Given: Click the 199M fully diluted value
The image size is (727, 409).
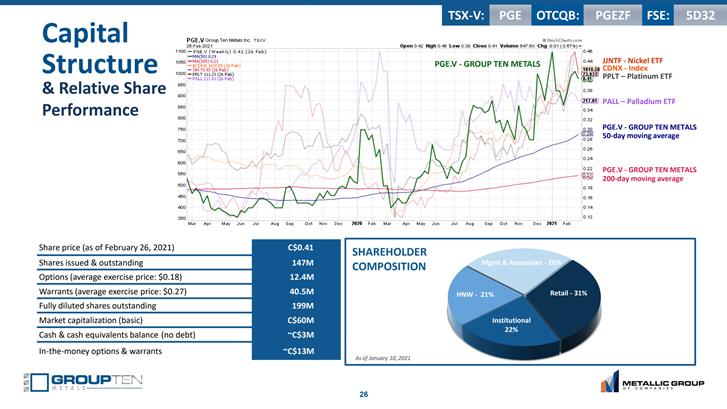Looking at the screenshot, I should [x=303, y=306].
